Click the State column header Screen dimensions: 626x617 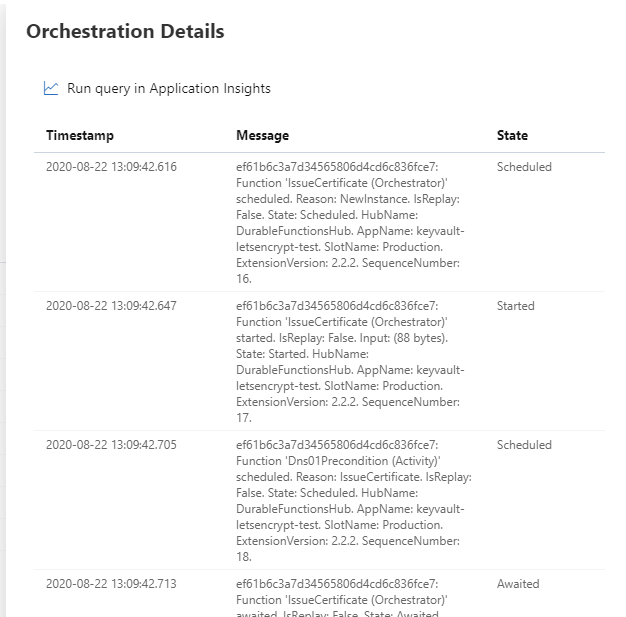tap(512, 135)
